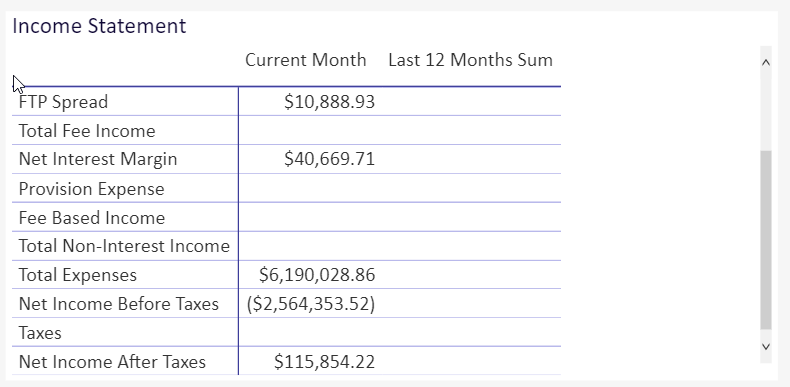This screenshot has height=387, width=790.
Task: Click the $40,669.71 value cell
Action: click(330, 159)
